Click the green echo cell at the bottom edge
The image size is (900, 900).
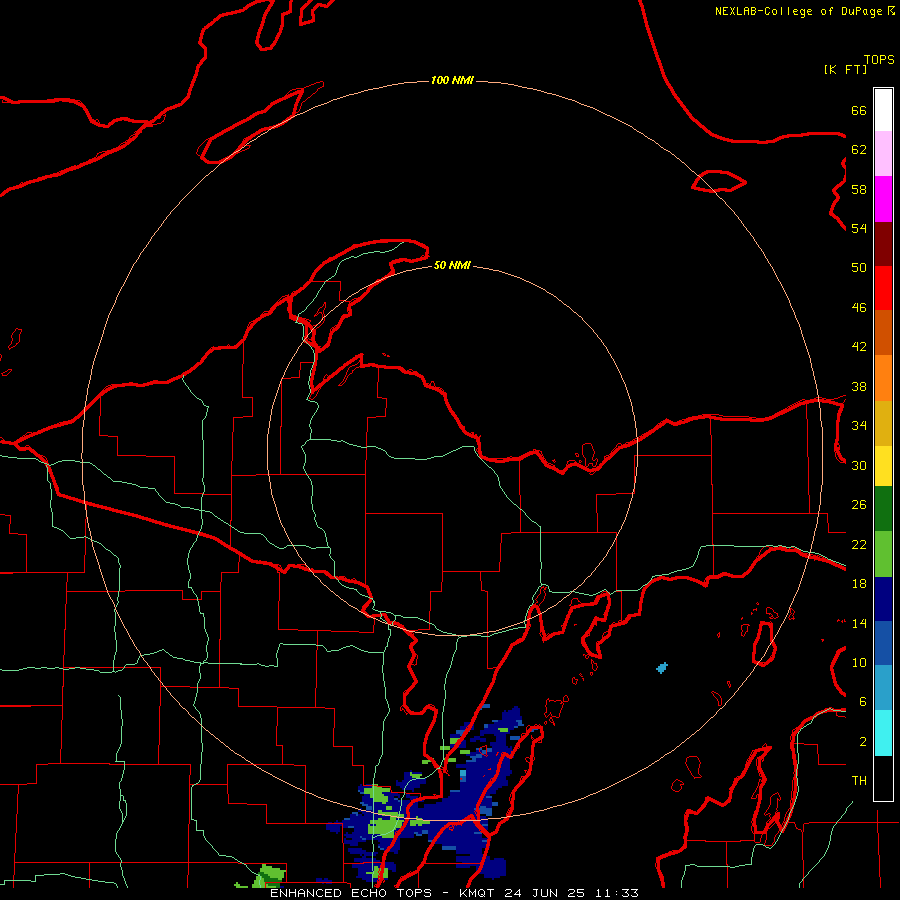click(269, 876)
